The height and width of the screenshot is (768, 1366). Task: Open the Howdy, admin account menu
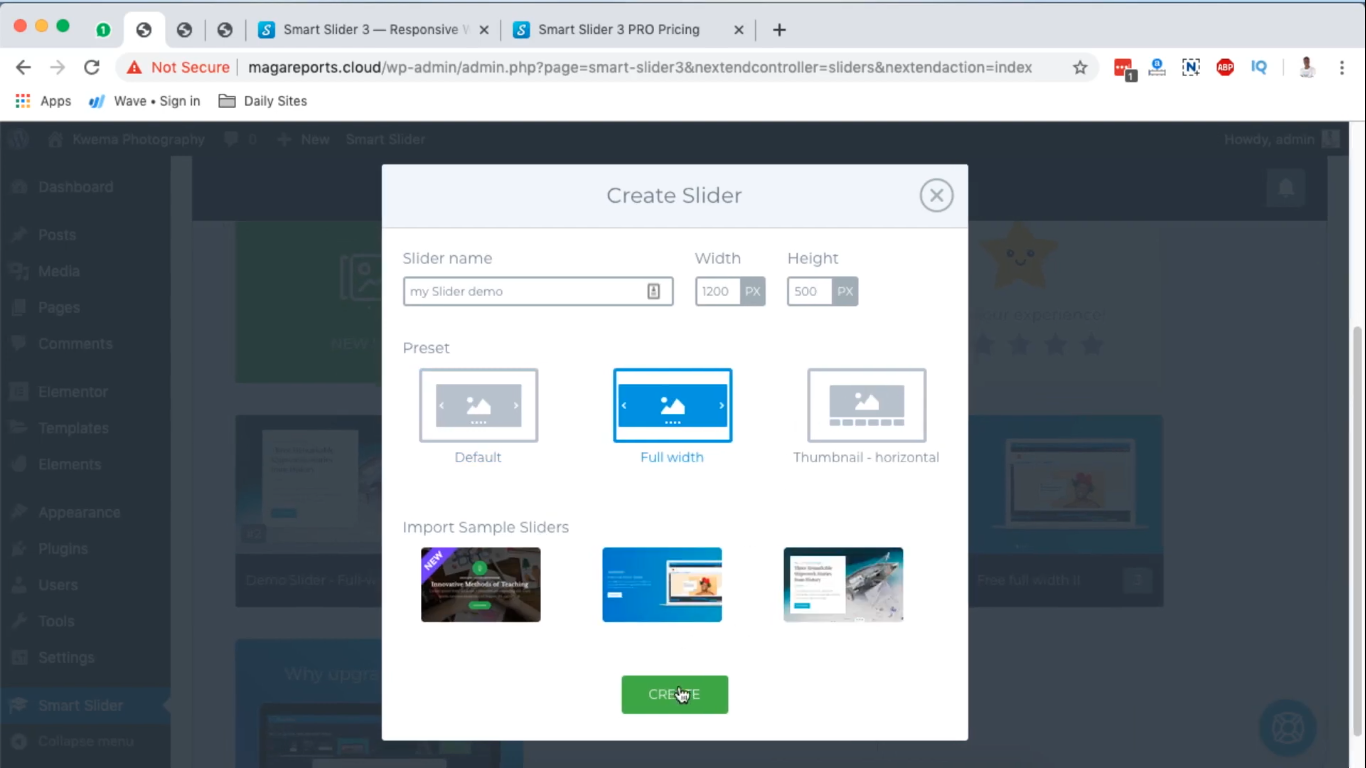coord(1281,139)
